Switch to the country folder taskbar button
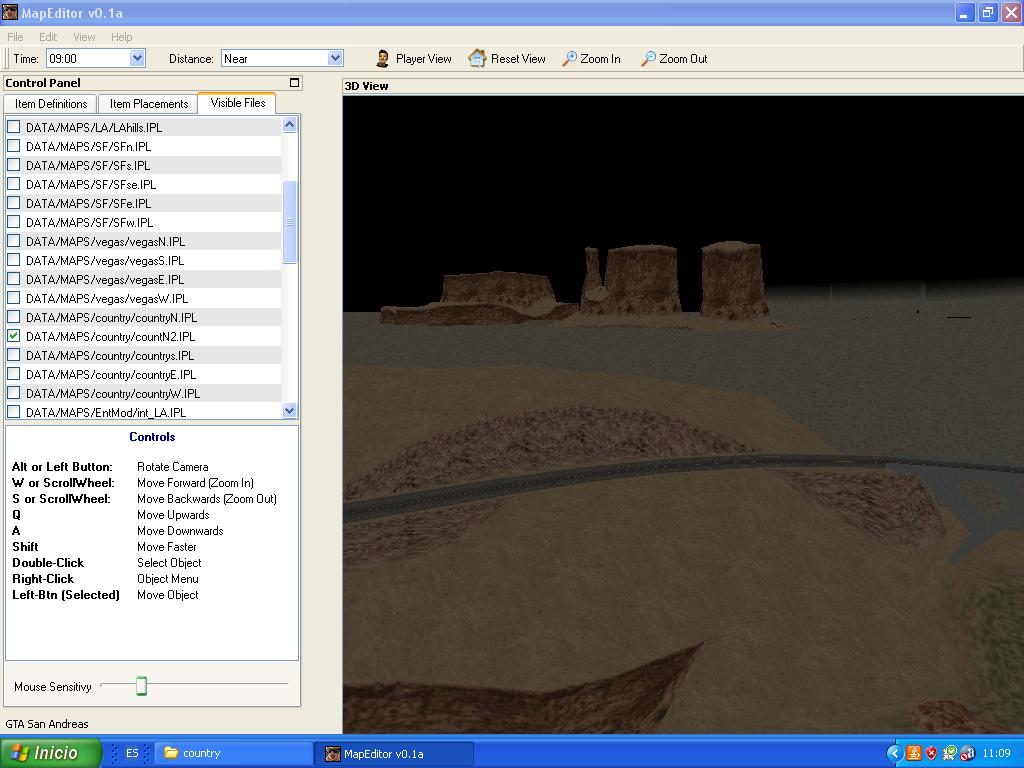Viewport: 1024px width, 768px height. tap(234, 753)
